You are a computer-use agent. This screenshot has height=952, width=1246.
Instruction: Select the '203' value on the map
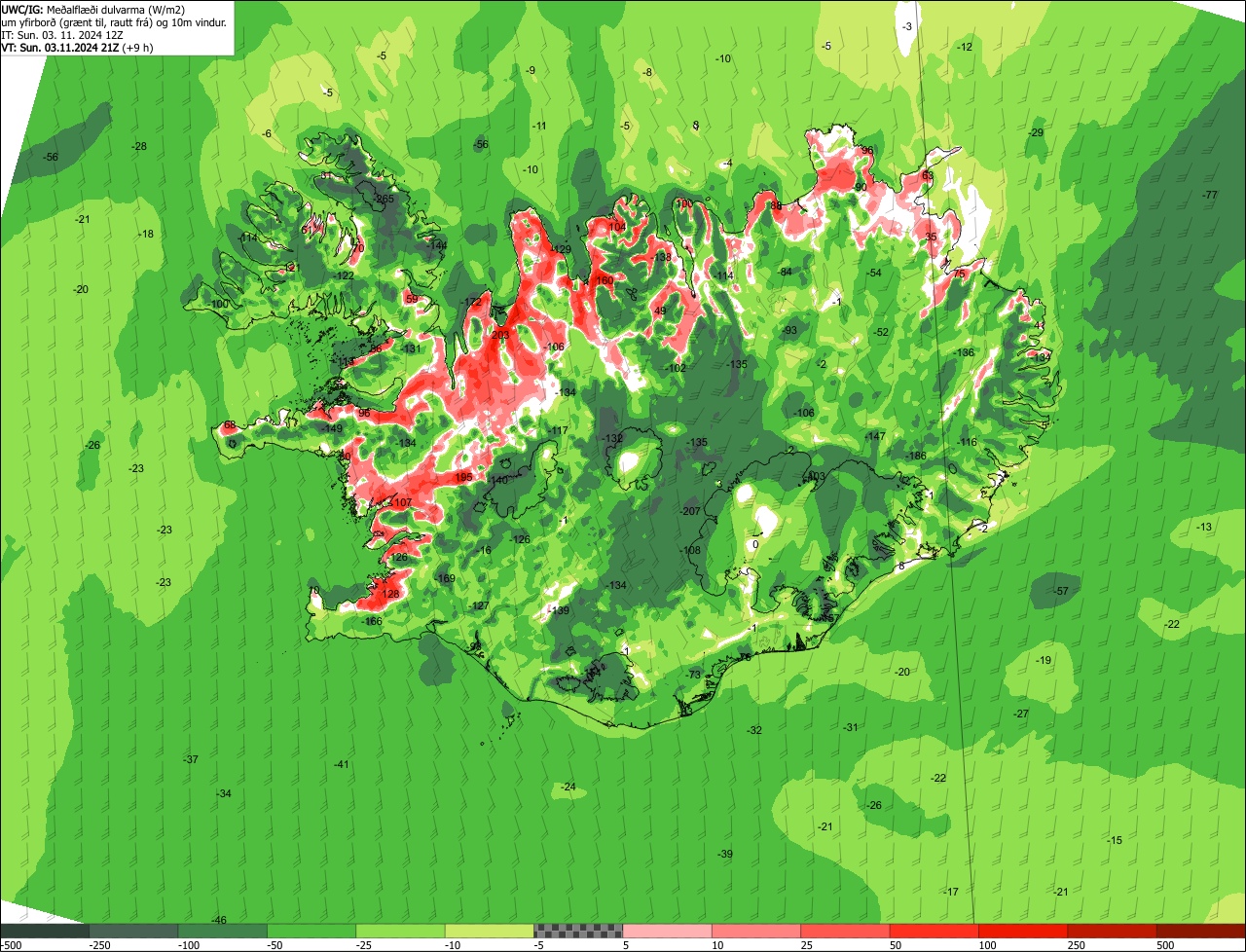click(500, 335)
